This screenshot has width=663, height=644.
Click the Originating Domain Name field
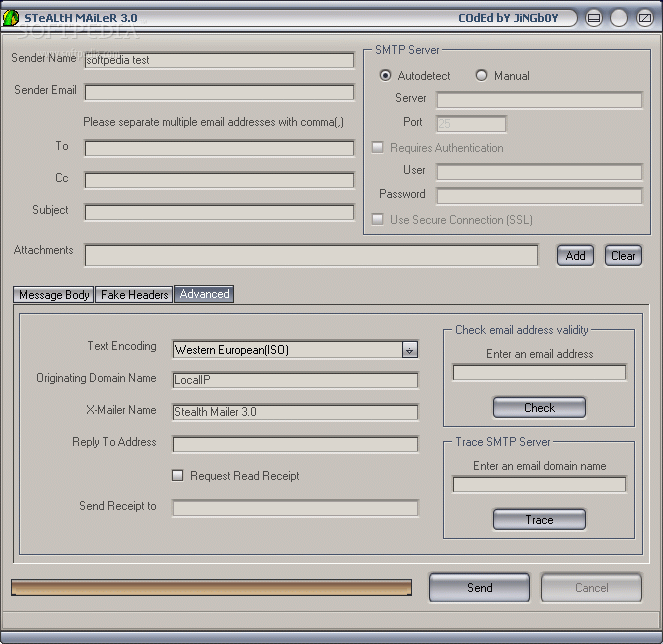(x=295, y=380)
